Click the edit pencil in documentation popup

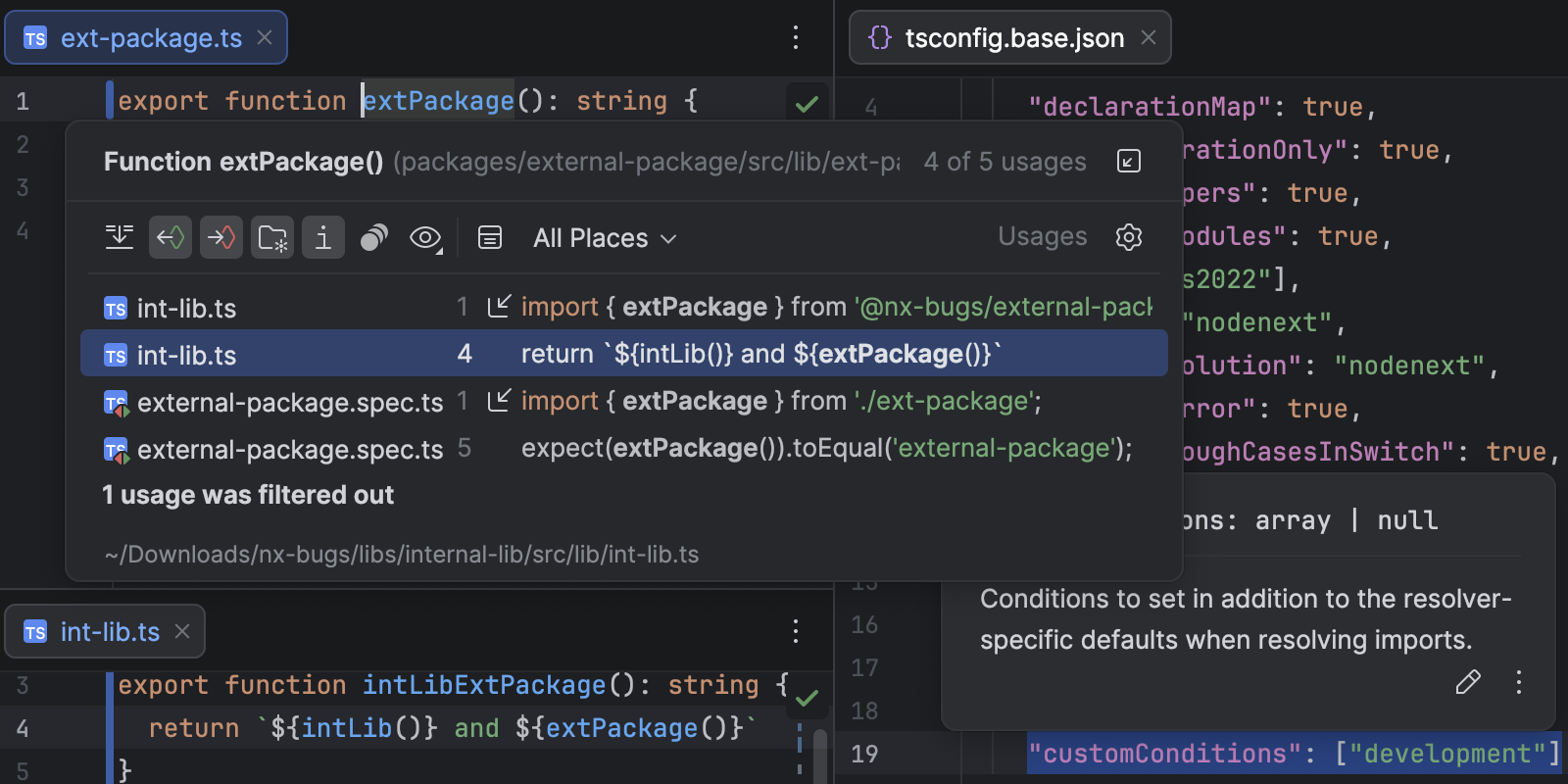tap(1468, 682)
